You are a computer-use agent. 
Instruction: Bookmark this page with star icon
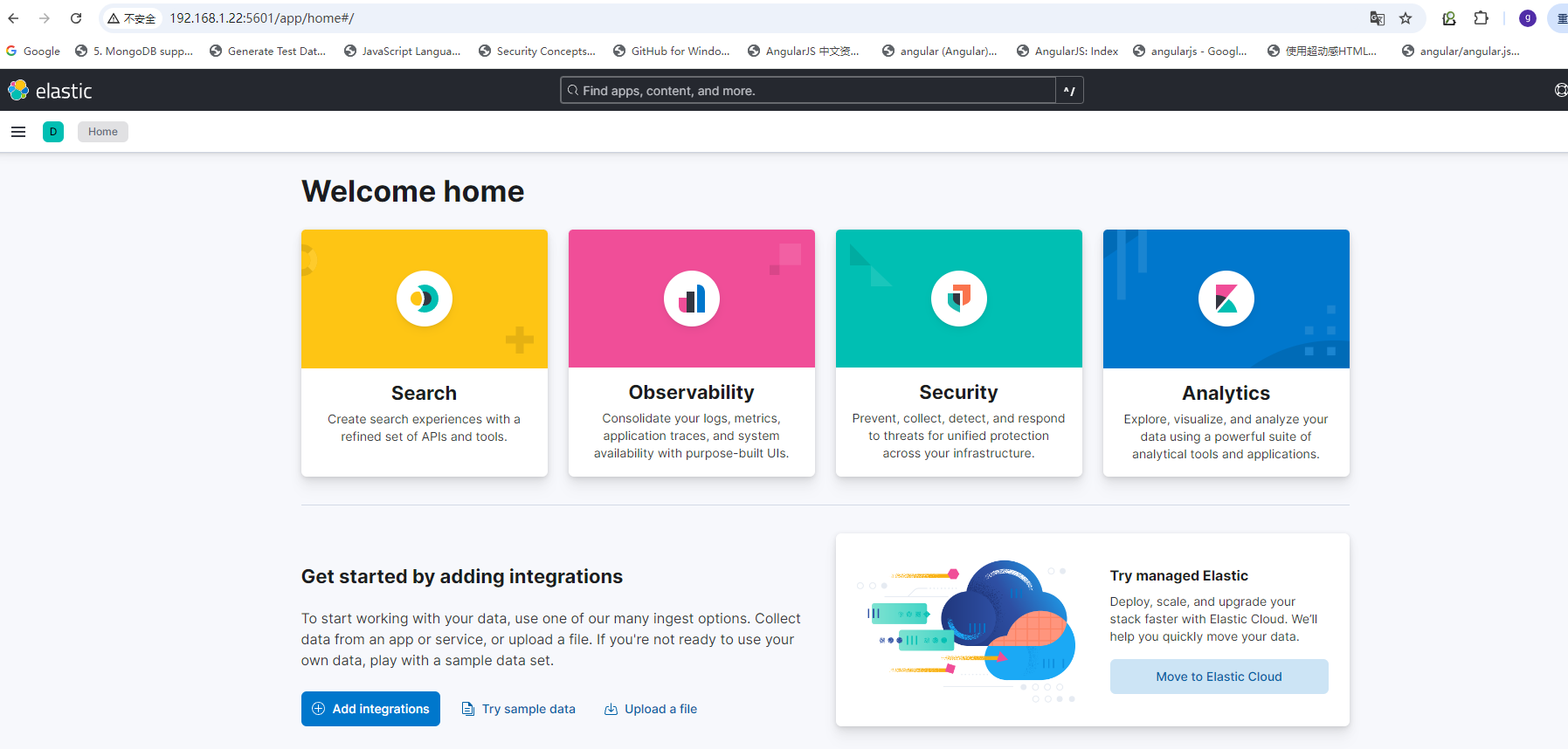click(1406, 18)
